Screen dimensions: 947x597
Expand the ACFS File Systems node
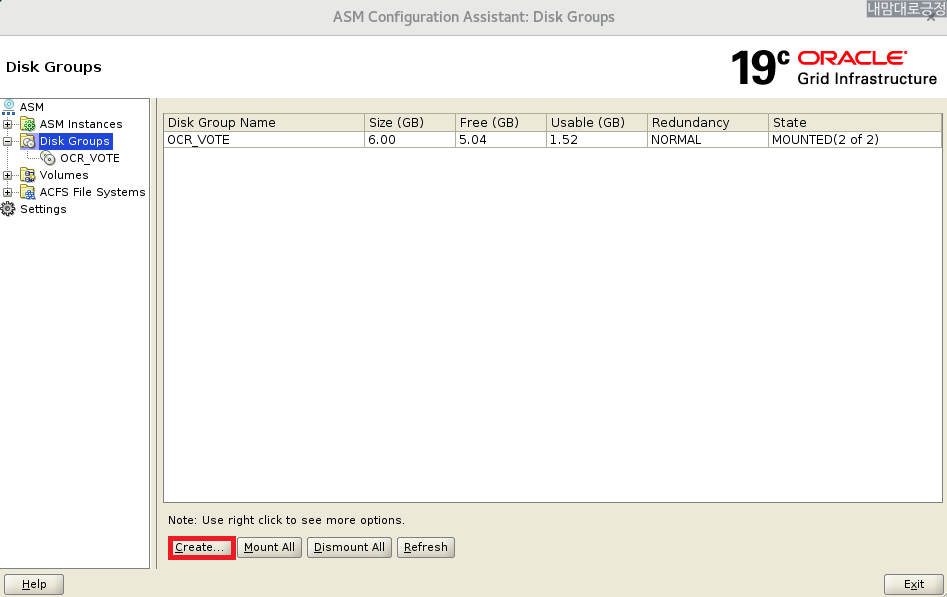(x=7, y=192)
